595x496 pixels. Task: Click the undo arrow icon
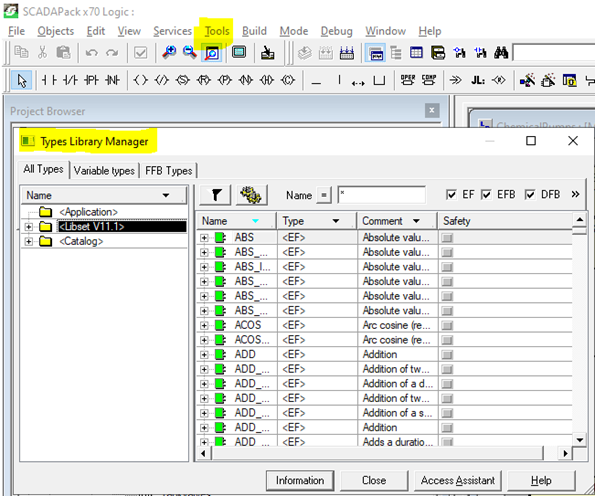[91, 52]
